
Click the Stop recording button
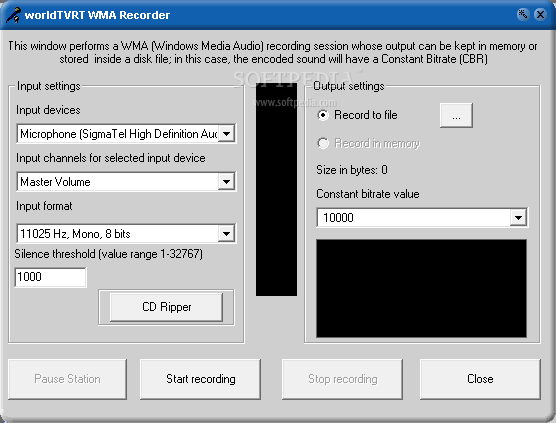click(343, 379)
